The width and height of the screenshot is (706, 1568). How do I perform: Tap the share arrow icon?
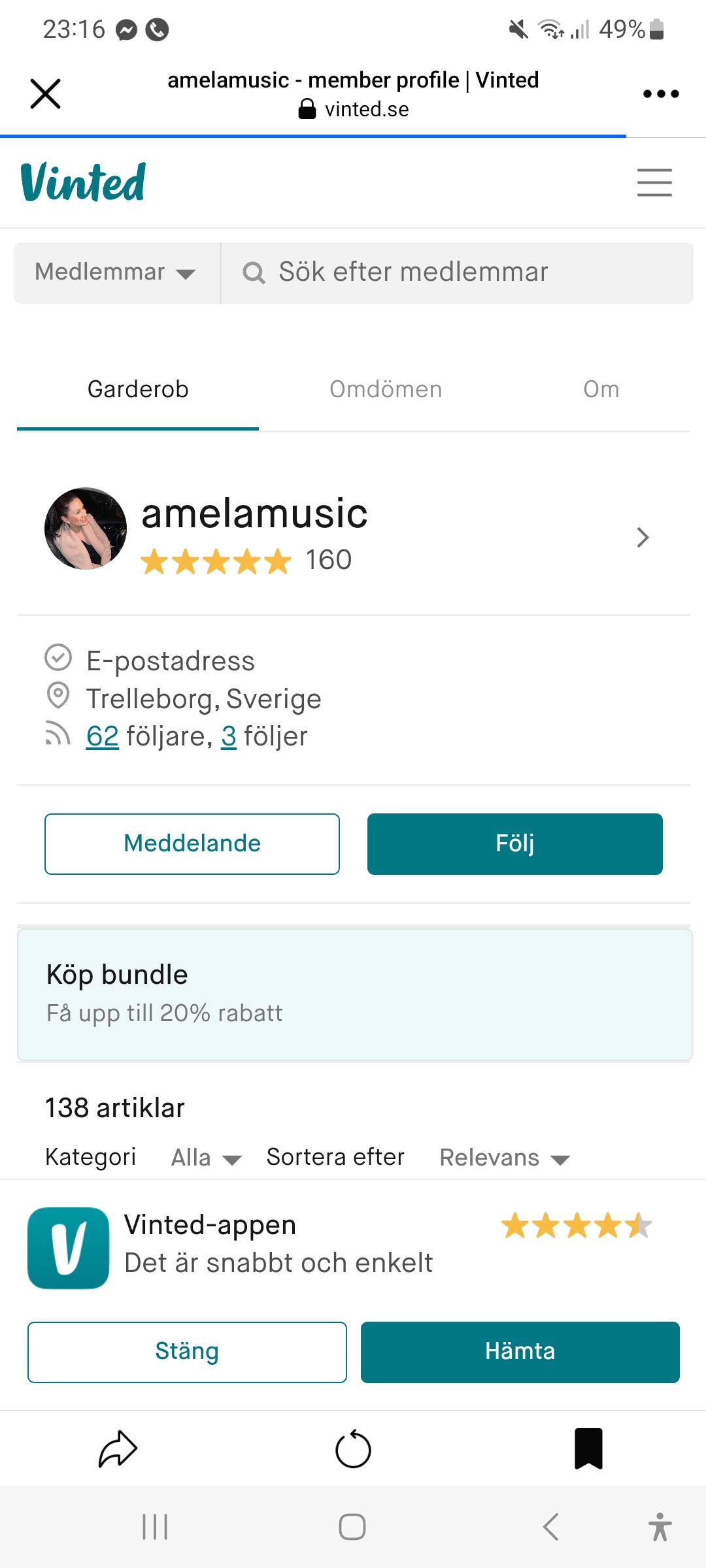pos(118,1449)
